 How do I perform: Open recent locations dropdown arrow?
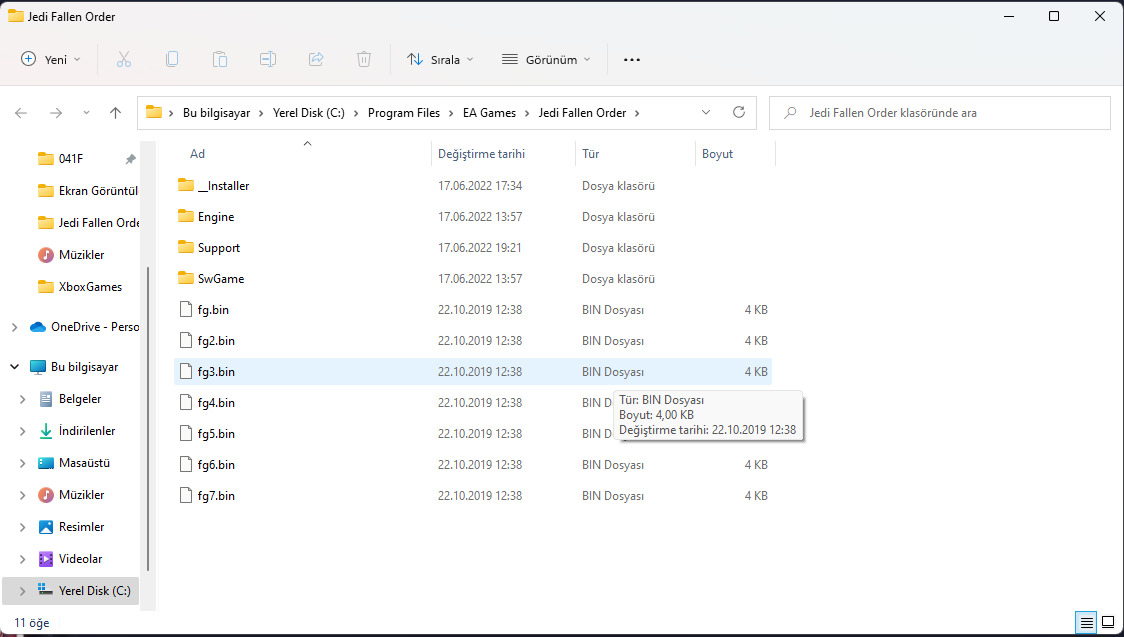coord(87,112)
